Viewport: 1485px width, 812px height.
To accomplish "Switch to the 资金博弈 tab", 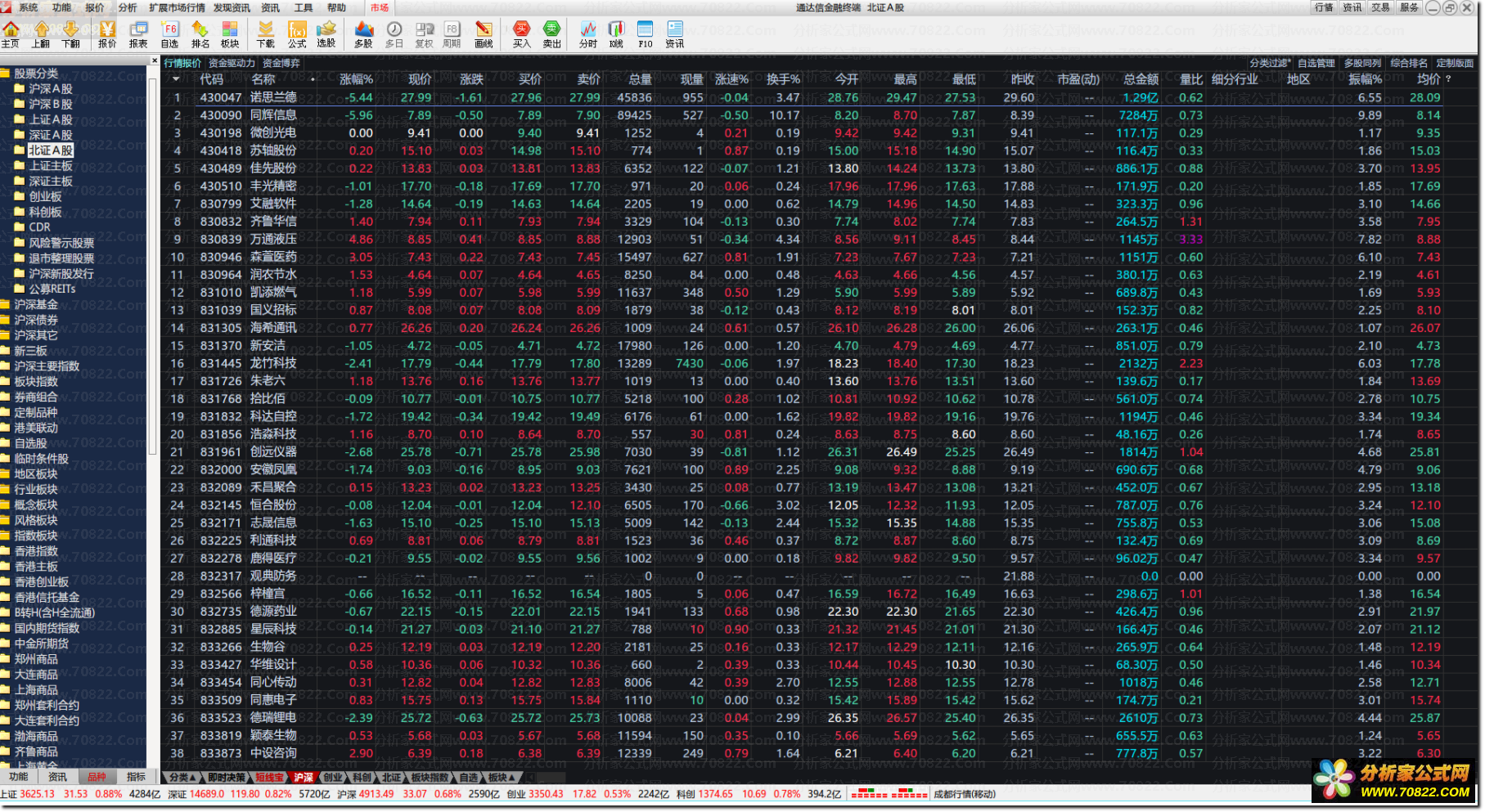I will (281, 63).
